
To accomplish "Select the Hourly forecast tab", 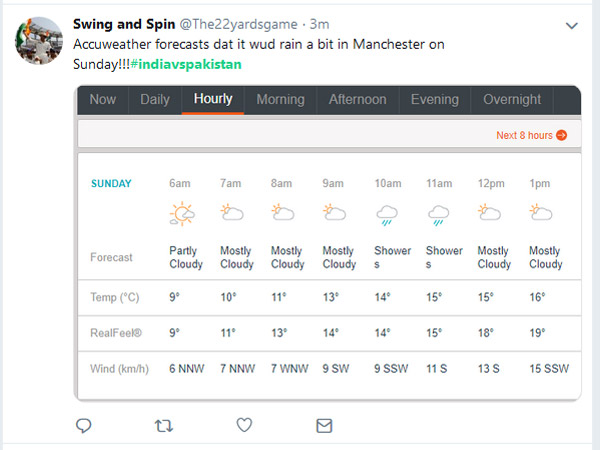I will (x=213, y=100).
